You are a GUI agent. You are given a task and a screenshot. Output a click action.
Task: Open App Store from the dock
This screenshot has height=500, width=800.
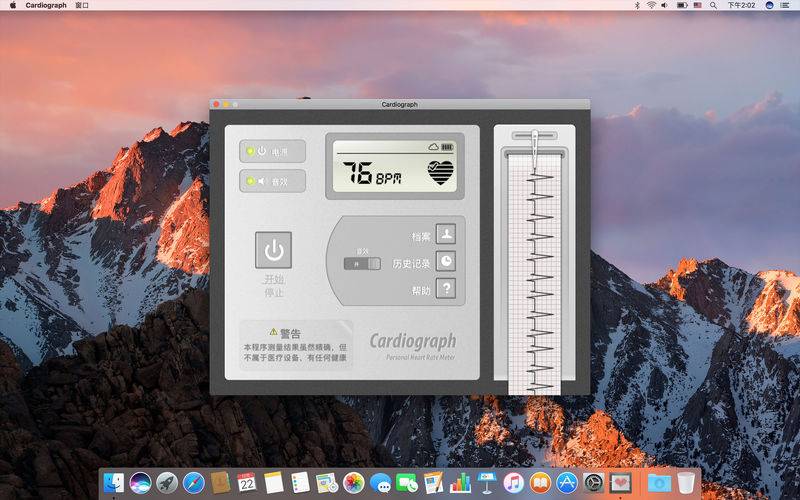(566, 482)
